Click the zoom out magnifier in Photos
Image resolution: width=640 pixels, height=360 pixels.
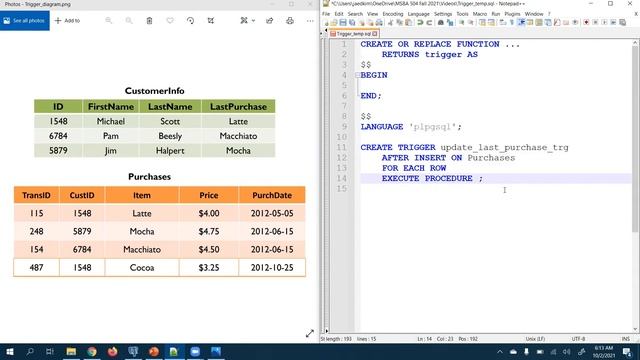point(109,20)
